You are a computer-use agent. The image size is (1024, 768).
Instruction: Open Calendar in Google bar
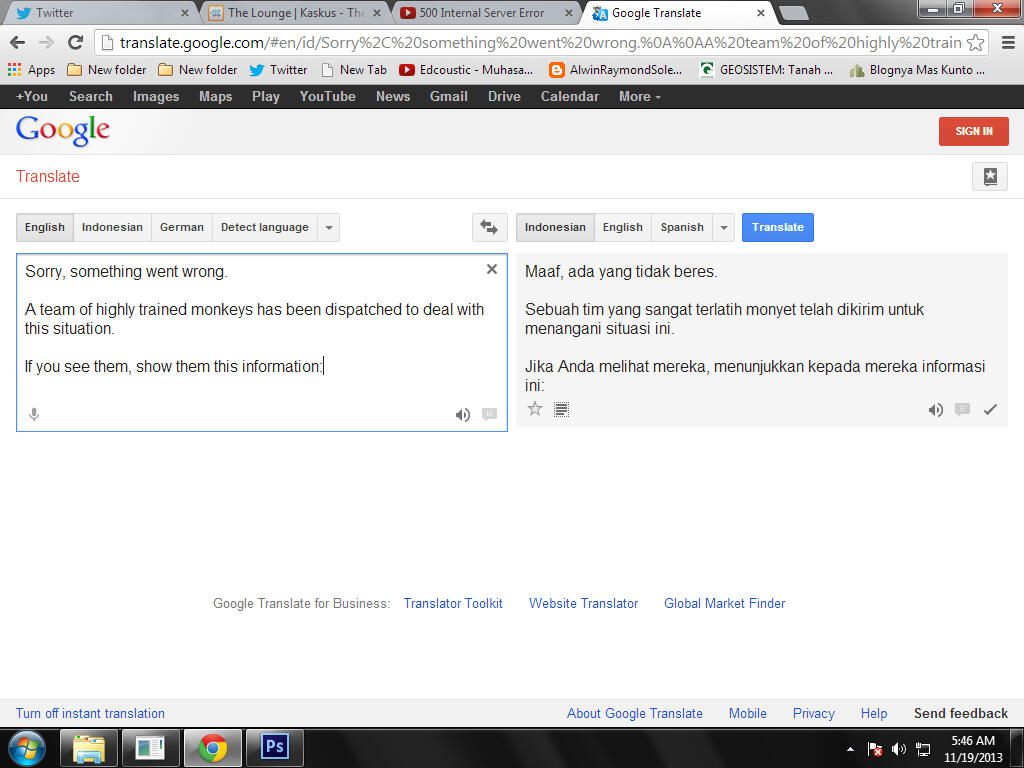click(x=569, y=97)
